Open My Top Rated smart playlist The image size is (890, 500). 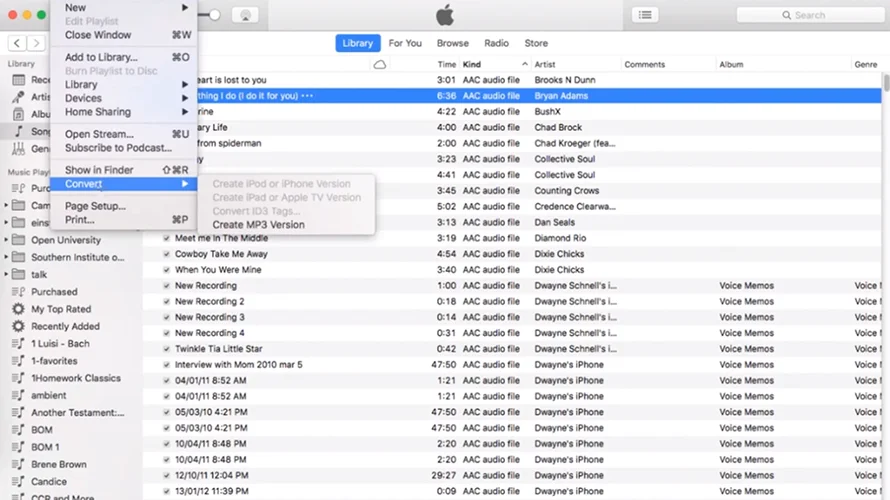pyautogui.click(x=60, y=309)
